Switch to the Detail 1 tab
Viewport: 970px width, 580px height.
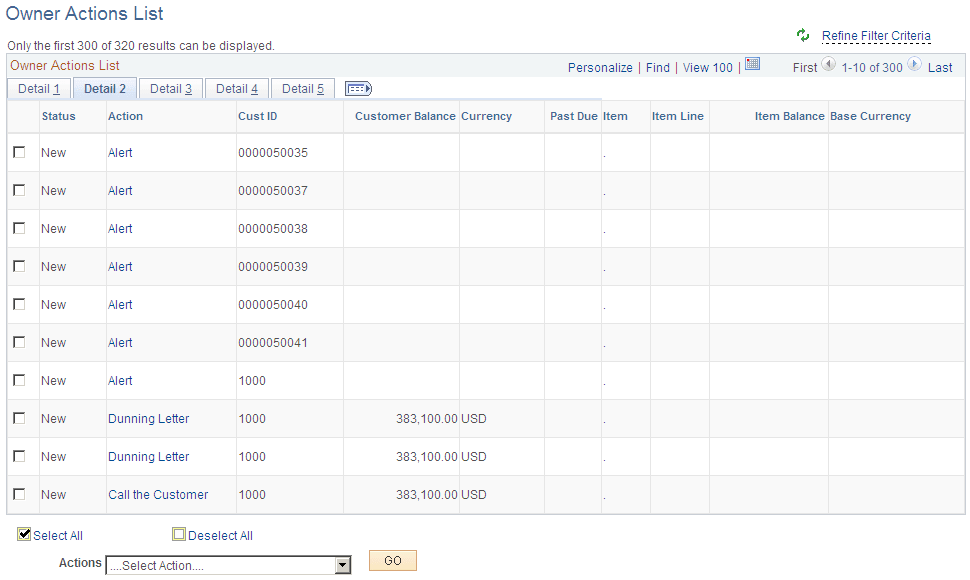[38, 88]
